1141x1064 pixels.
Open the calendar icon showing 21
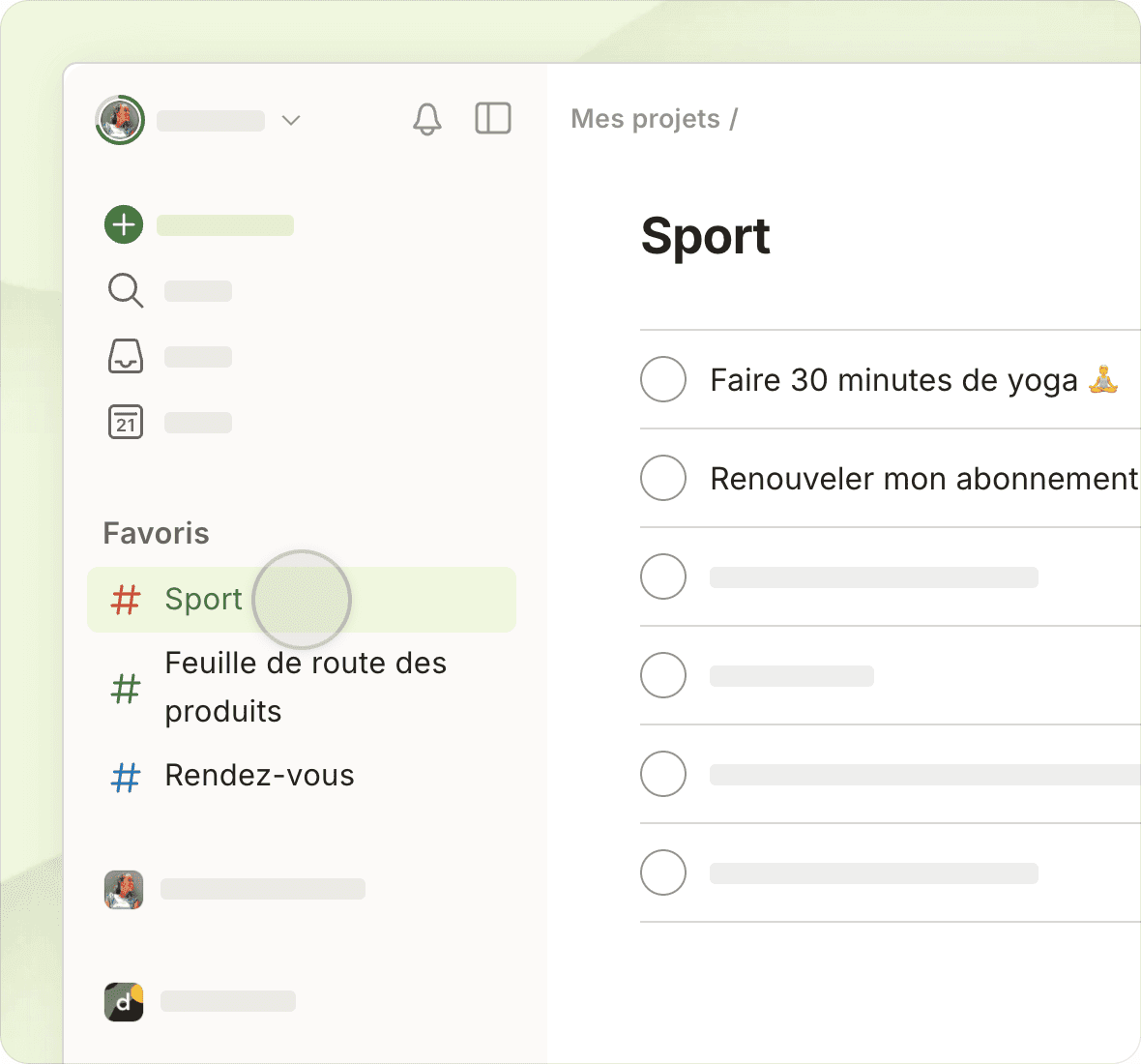coord(126,422)
